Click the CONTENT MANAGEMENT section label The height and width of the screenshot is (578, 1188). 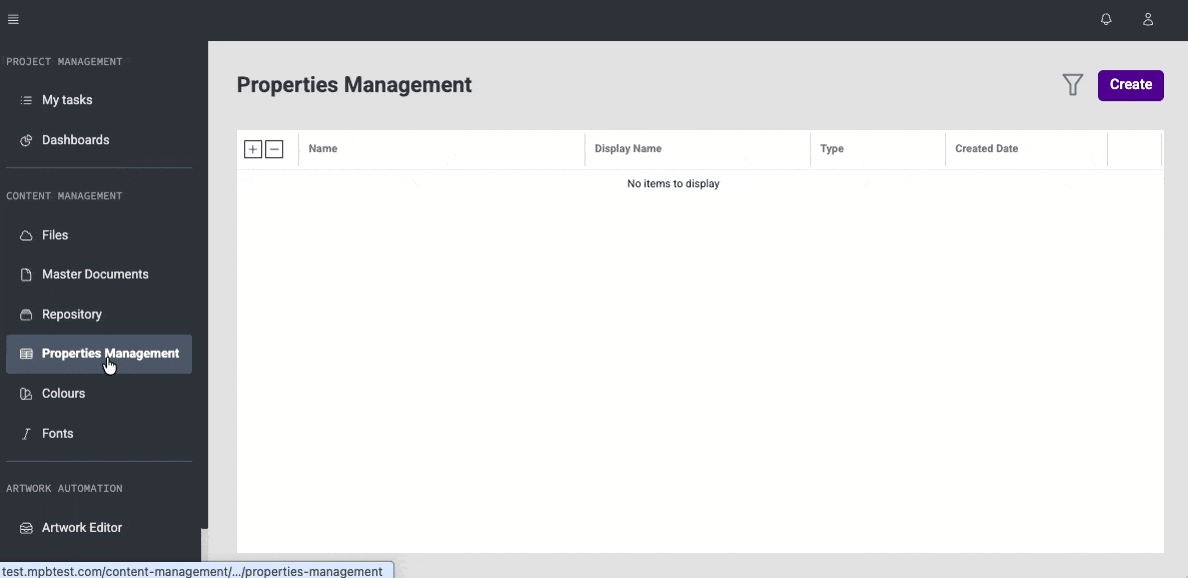[x=64, y=196]
